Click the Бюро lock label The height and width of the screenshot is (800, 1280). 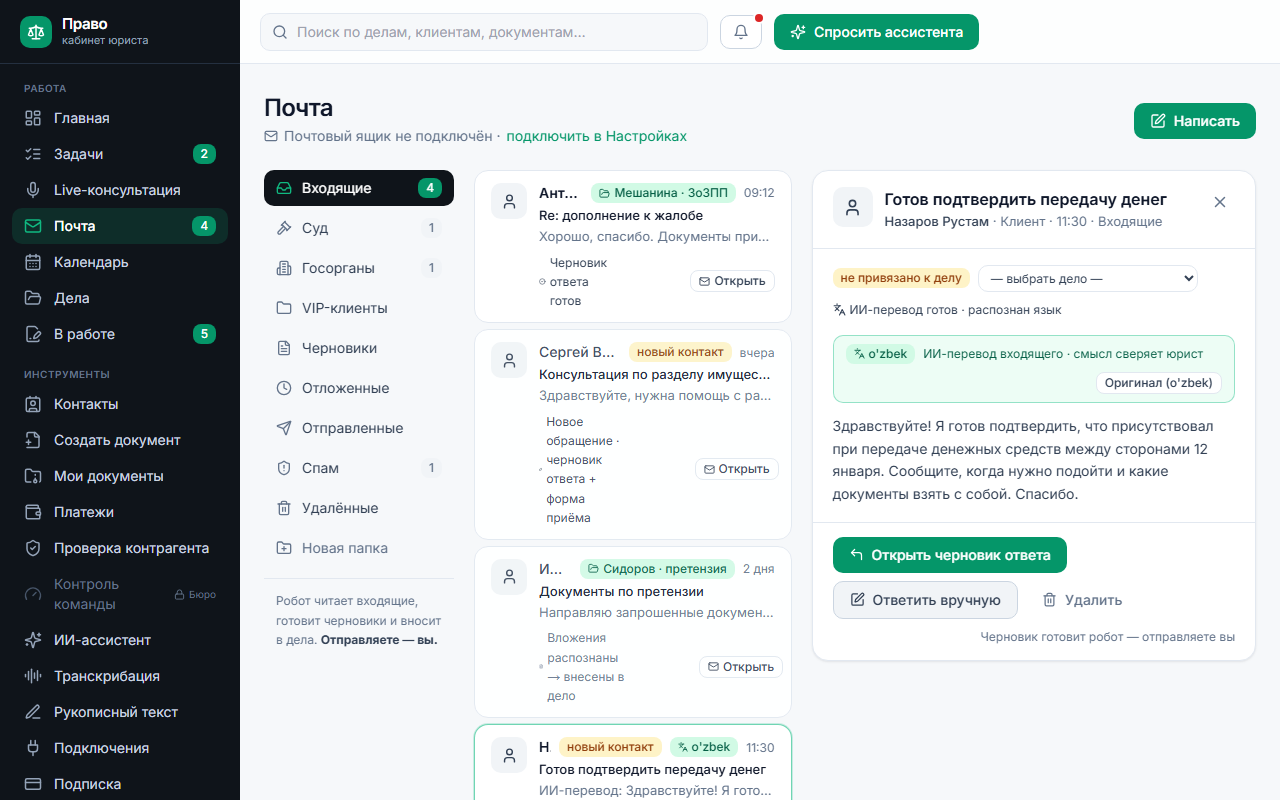tap(195, 594)
